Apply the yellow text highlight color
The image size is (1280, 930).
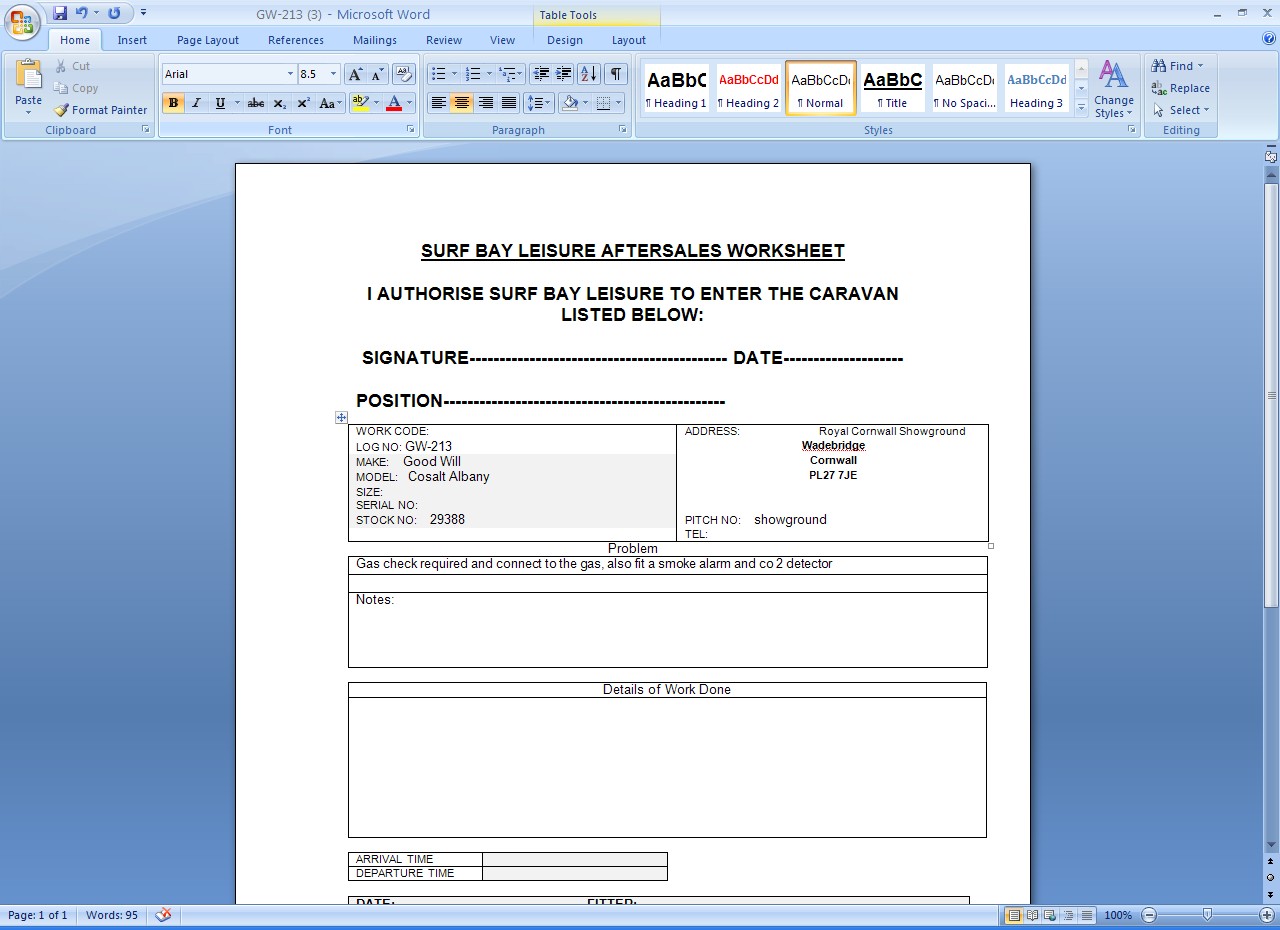[360, 103]
